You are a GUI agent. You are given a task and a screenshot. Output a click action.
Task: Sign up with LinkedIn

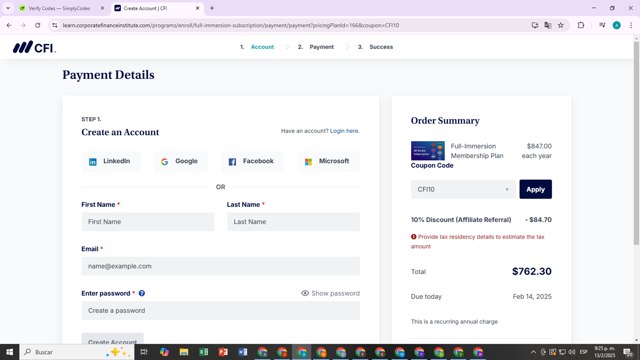pos(111,161)
